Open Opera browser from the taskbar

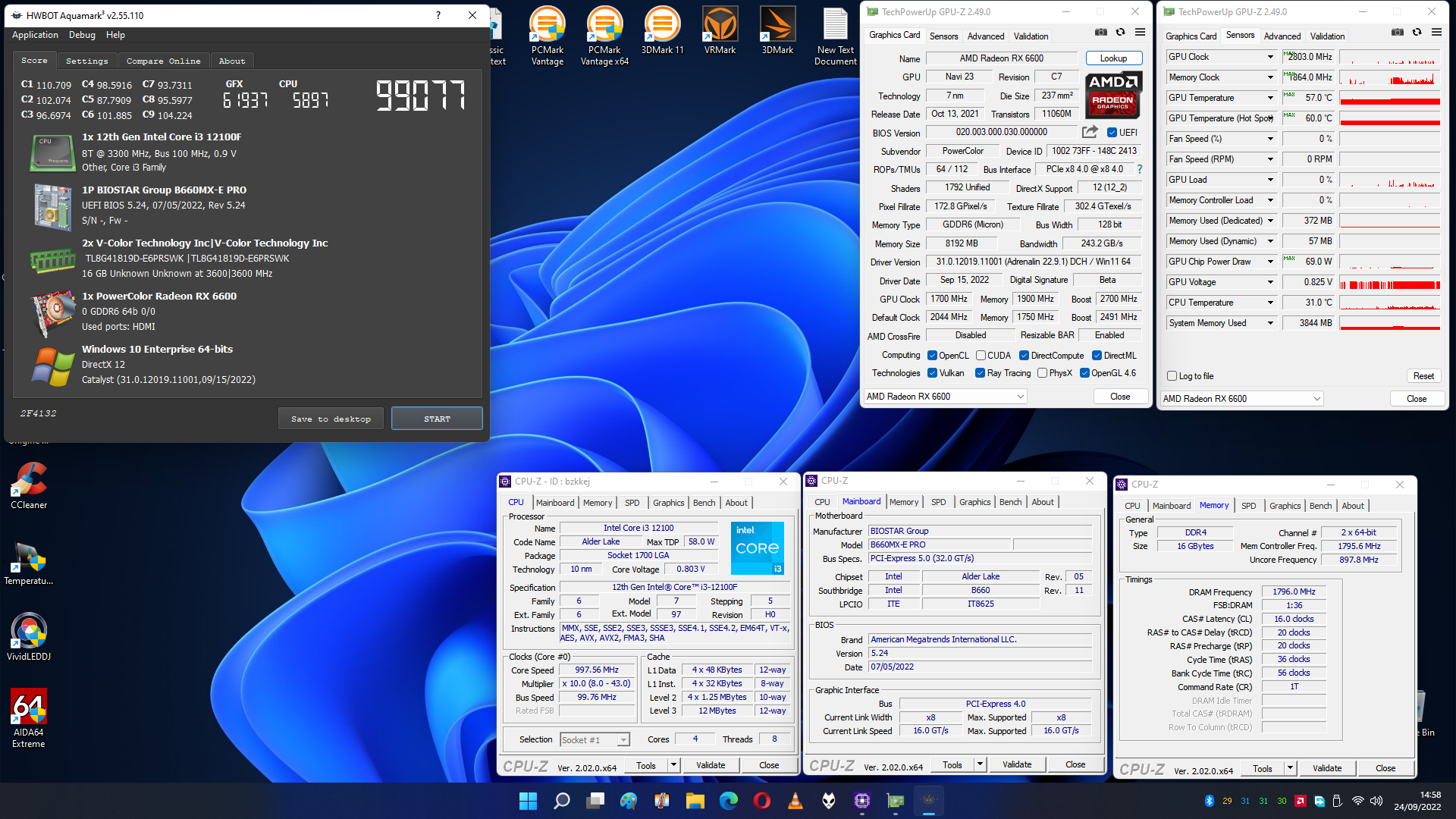761,801
